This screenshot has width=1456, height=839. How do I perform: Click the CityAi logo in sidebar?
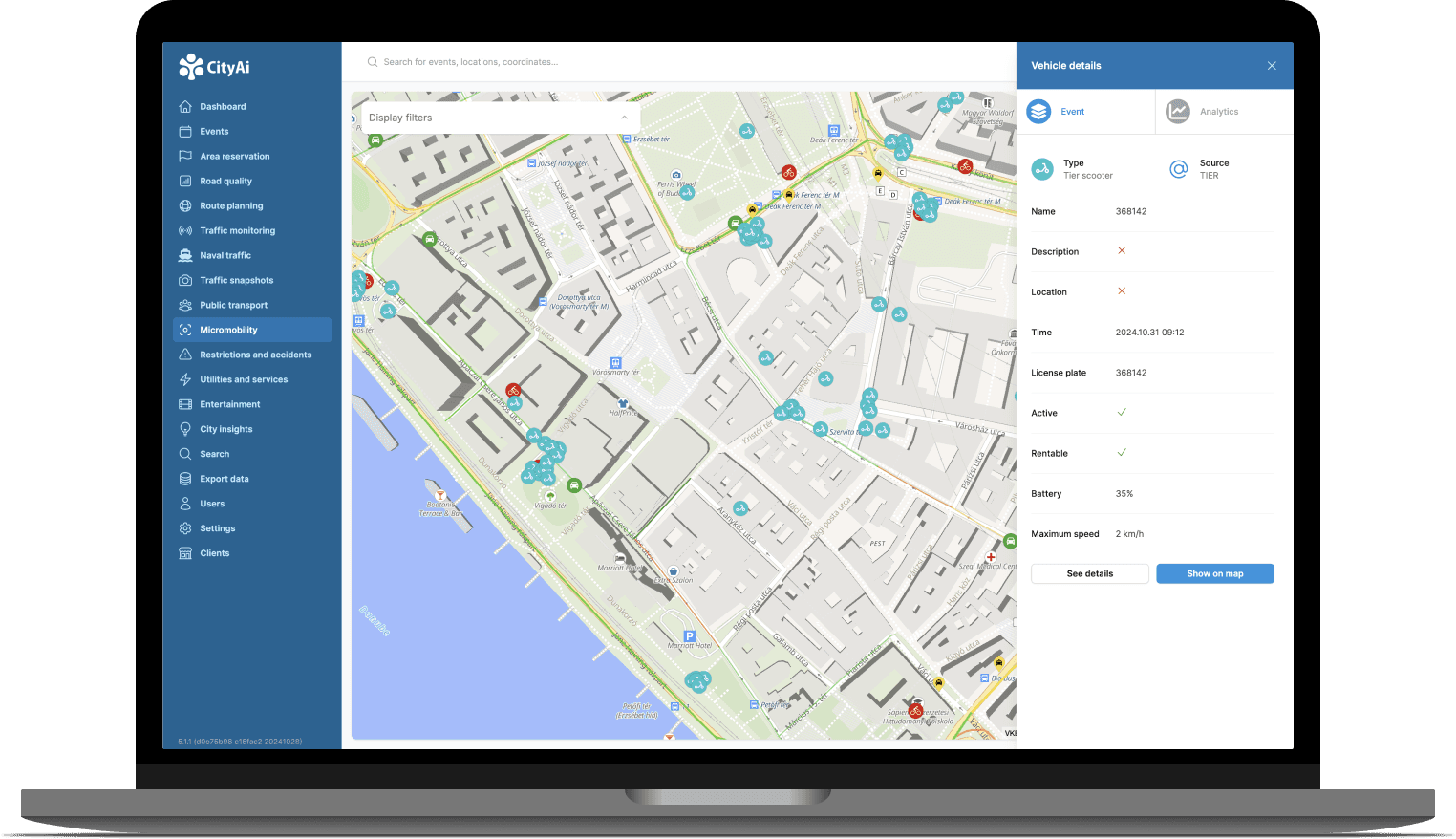click(x=214, y=67)
